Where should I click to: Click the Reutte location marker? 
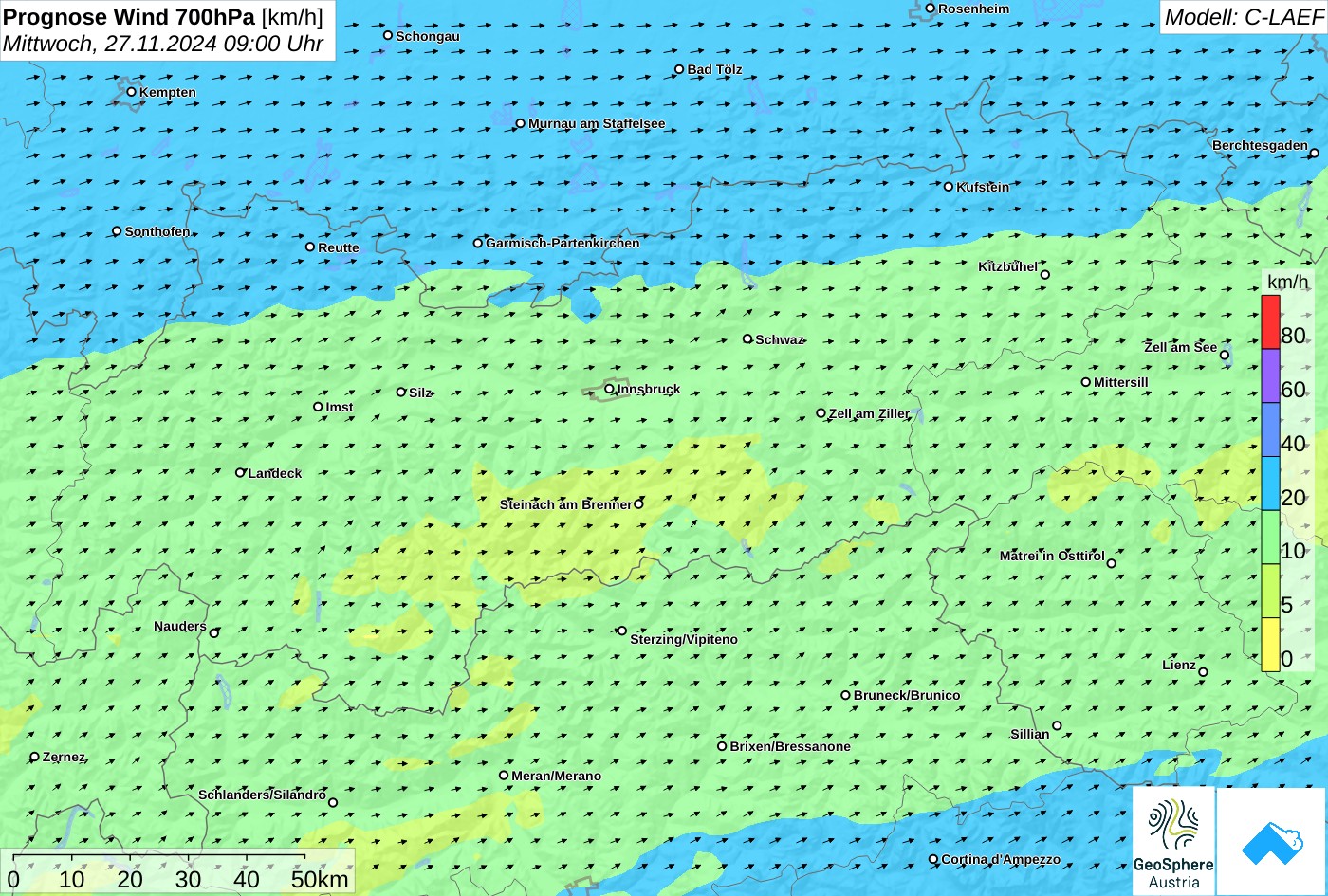310,247
